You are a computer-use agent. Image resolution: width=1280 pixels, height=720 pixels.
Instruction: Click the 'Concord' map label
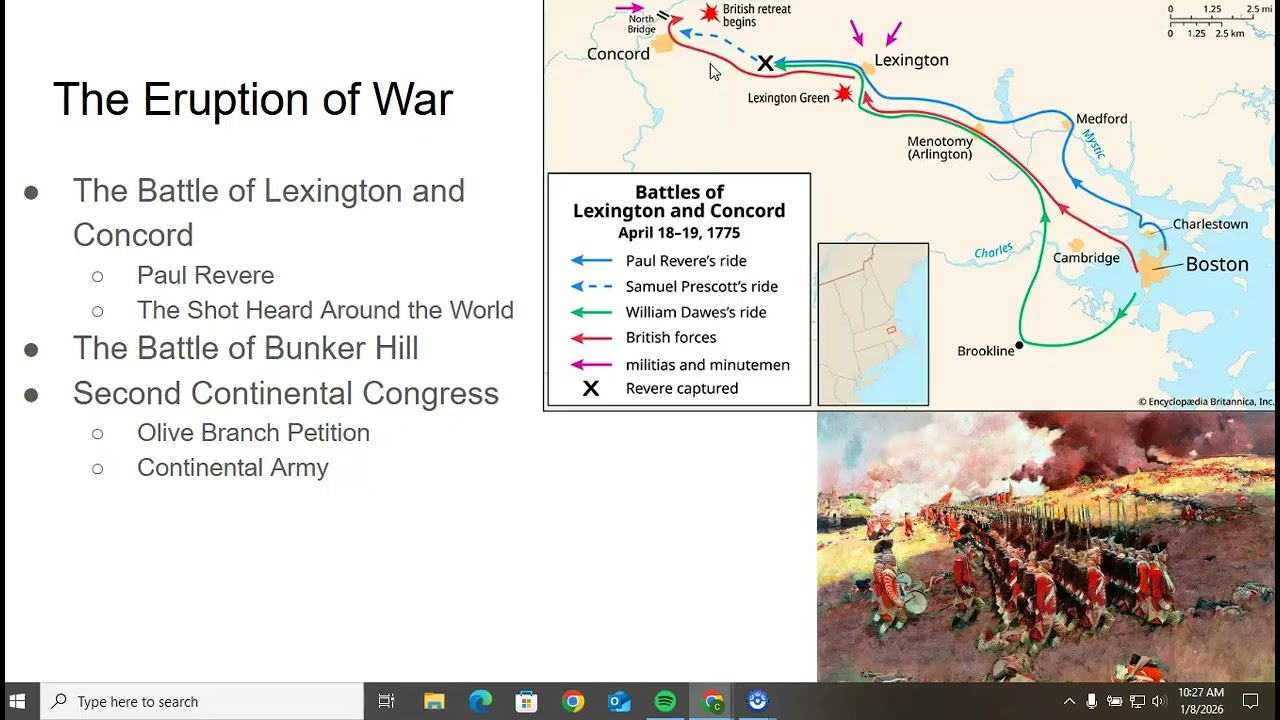point(618,54)
